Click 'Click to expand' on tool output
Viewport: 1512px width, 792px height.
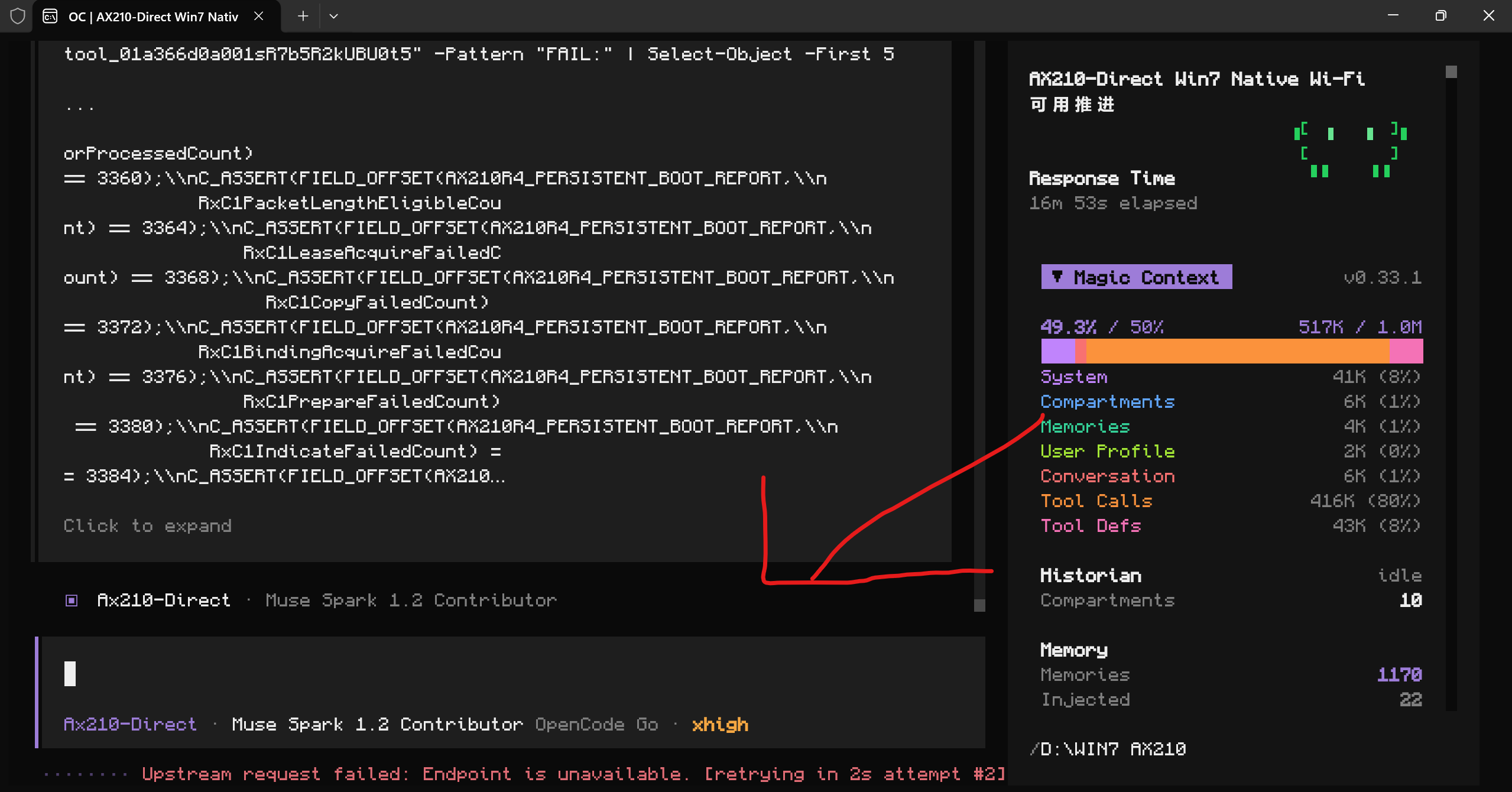[147, 525]
